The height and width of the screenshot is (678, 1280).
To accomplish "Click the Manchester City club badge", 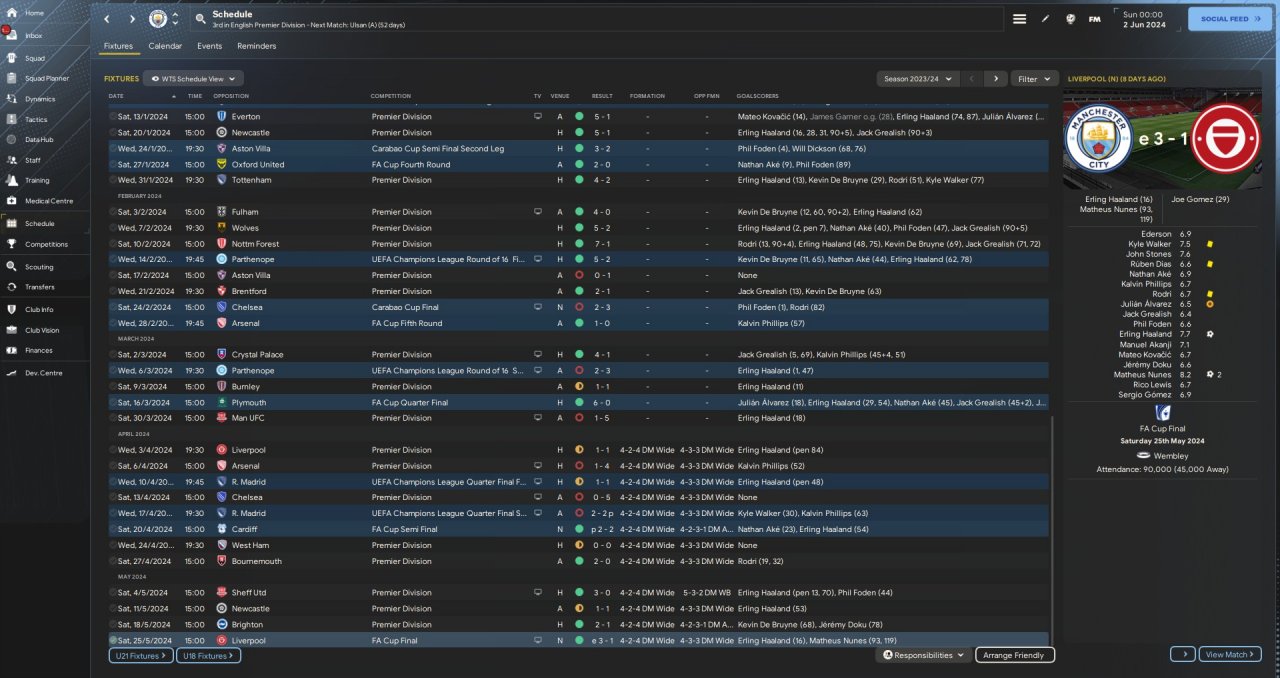I will click(x=158, y=19).
